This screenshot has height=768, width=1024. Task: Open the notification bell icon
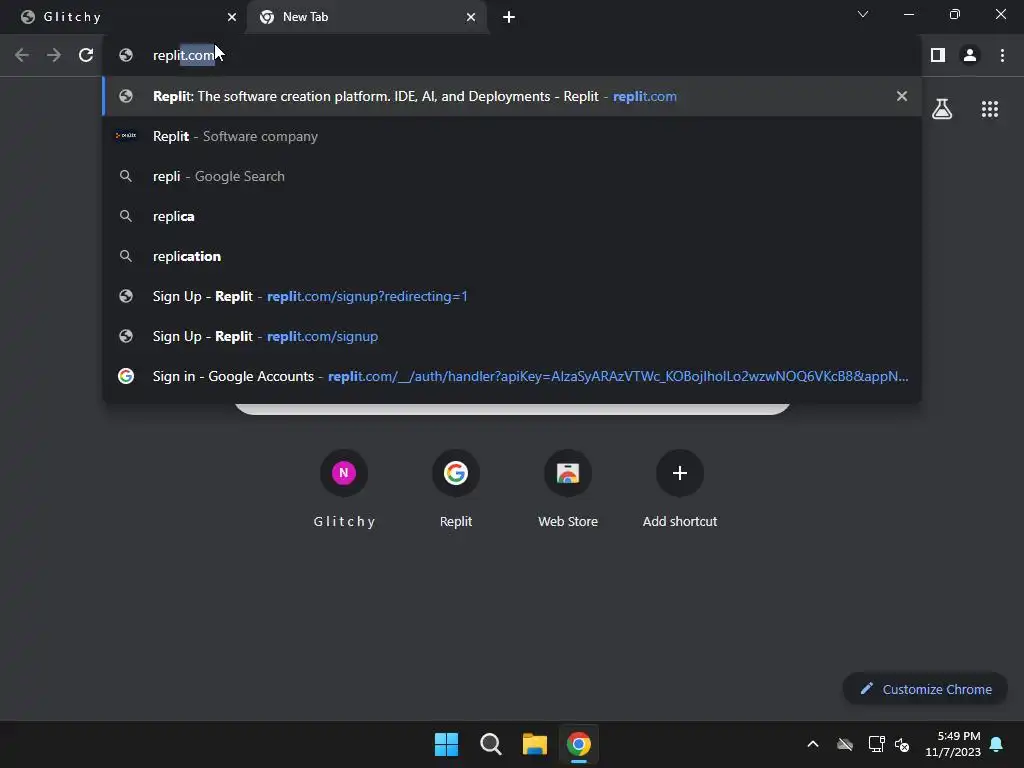[997, 744]
